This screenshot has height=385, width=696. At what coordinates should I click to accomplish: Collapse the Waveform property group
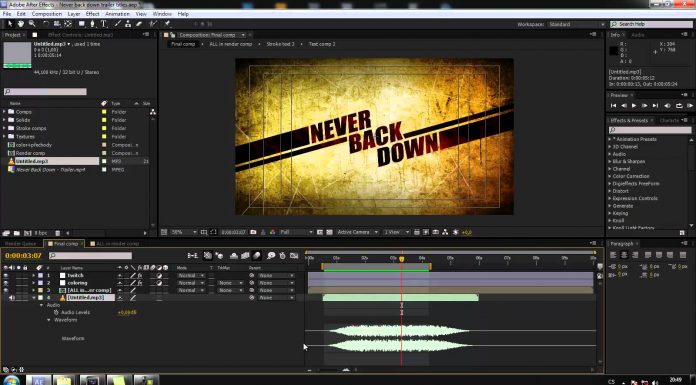coord(49,320)
